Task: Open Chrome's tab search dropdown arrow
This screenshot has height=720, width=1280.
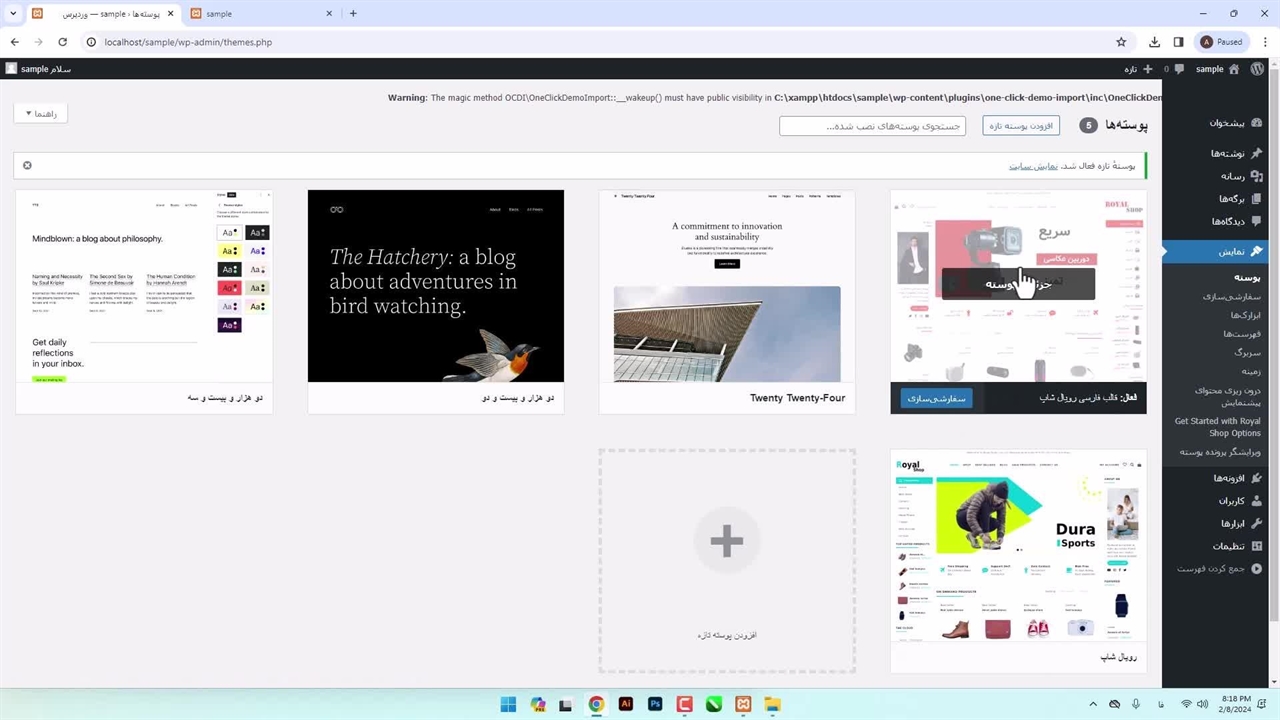Action: [x=13, y=13]
